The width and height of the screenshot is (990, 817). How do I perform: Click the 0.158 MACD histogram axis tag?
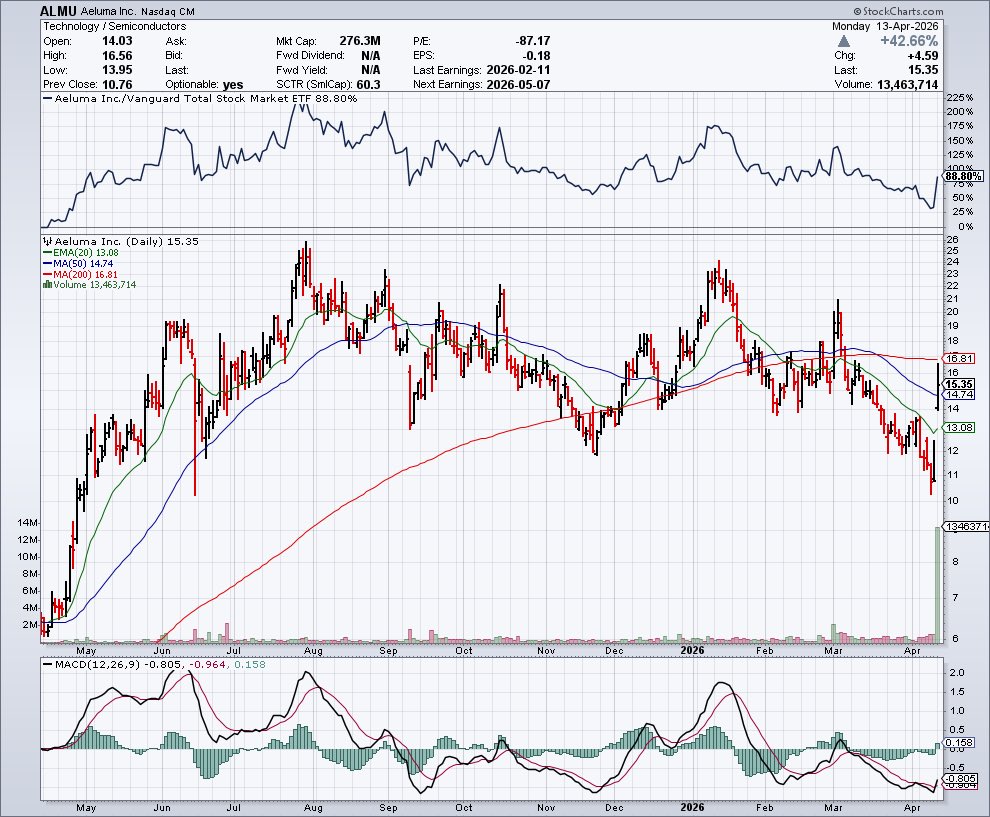click(959, 742)
